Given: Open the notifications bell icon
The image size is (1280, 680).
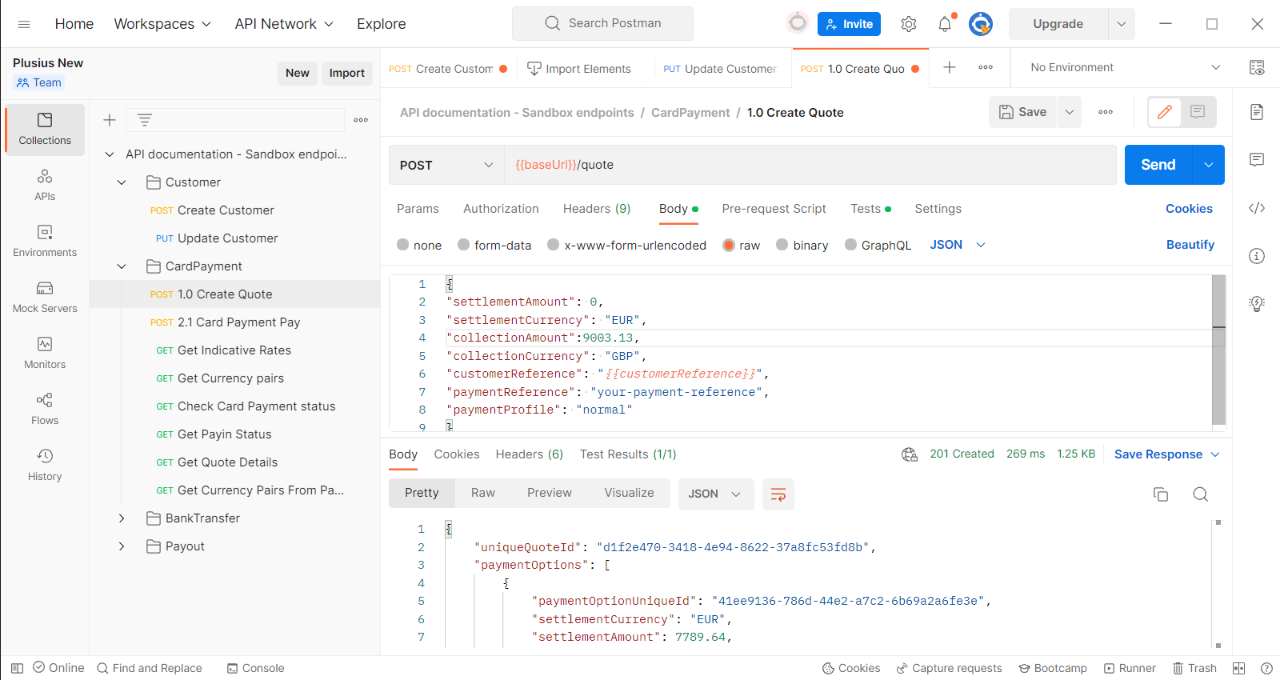Looking at the screenshot, I should (x=944, y=24).
